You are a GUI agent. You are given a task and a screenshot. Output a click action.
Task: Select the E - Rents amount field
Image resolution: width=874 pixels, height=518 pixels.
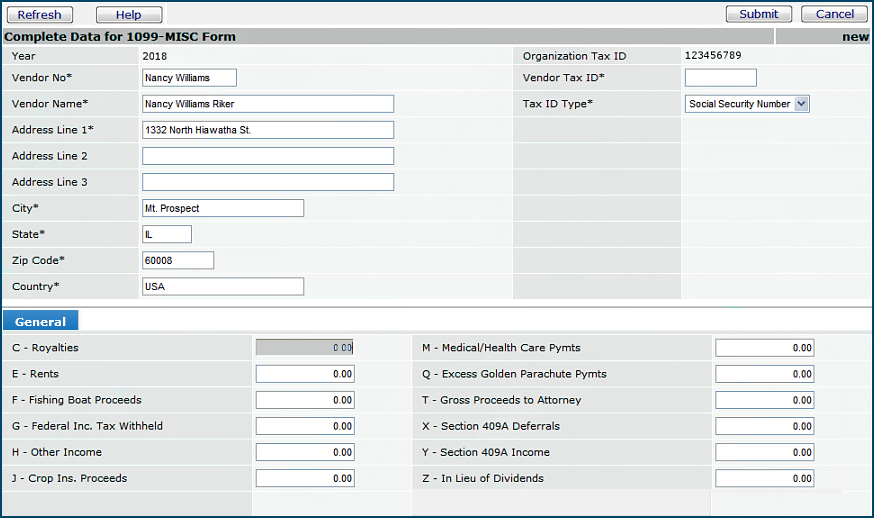[305, 374]
